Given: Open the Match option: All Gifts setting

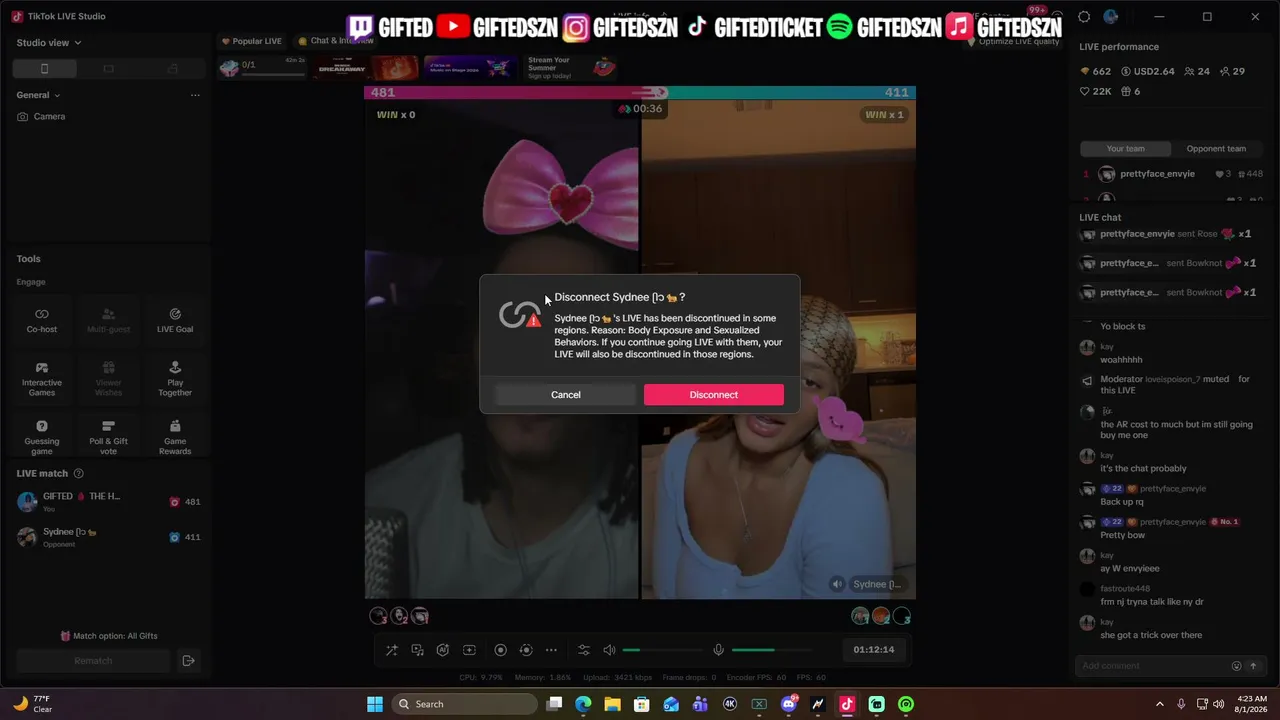Looking at the screenshot, I should pos(109,636).
